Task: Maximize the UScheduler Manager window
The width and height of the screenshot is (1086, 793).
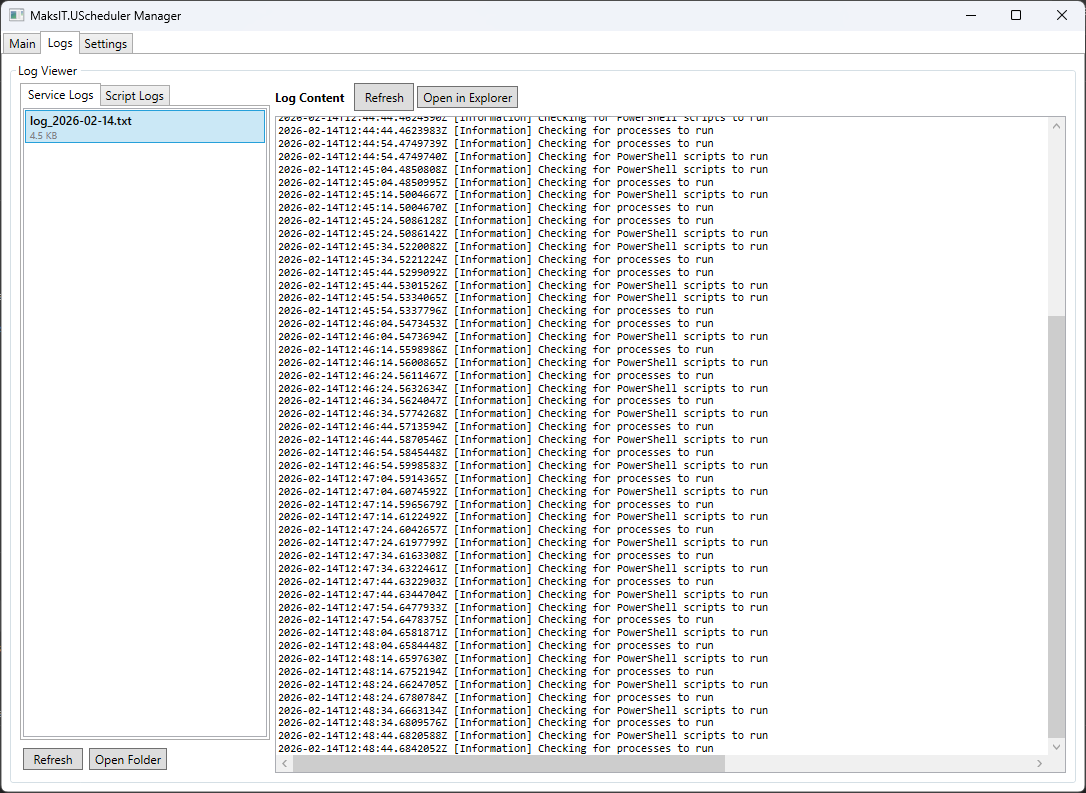Action: click(x=1016, y=15)
